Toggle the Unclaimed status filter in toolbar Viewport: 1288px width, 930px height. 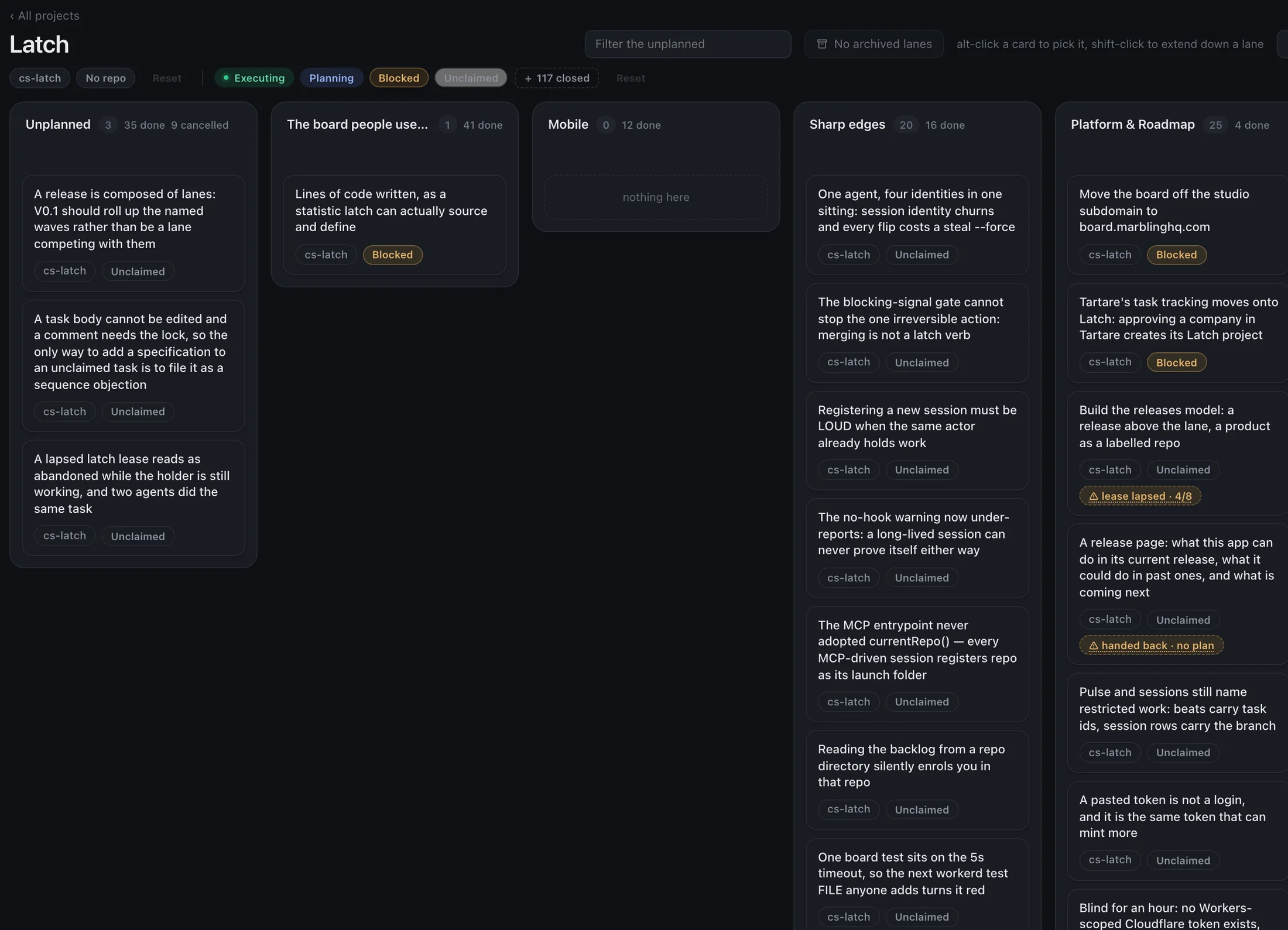click(471, 78)
